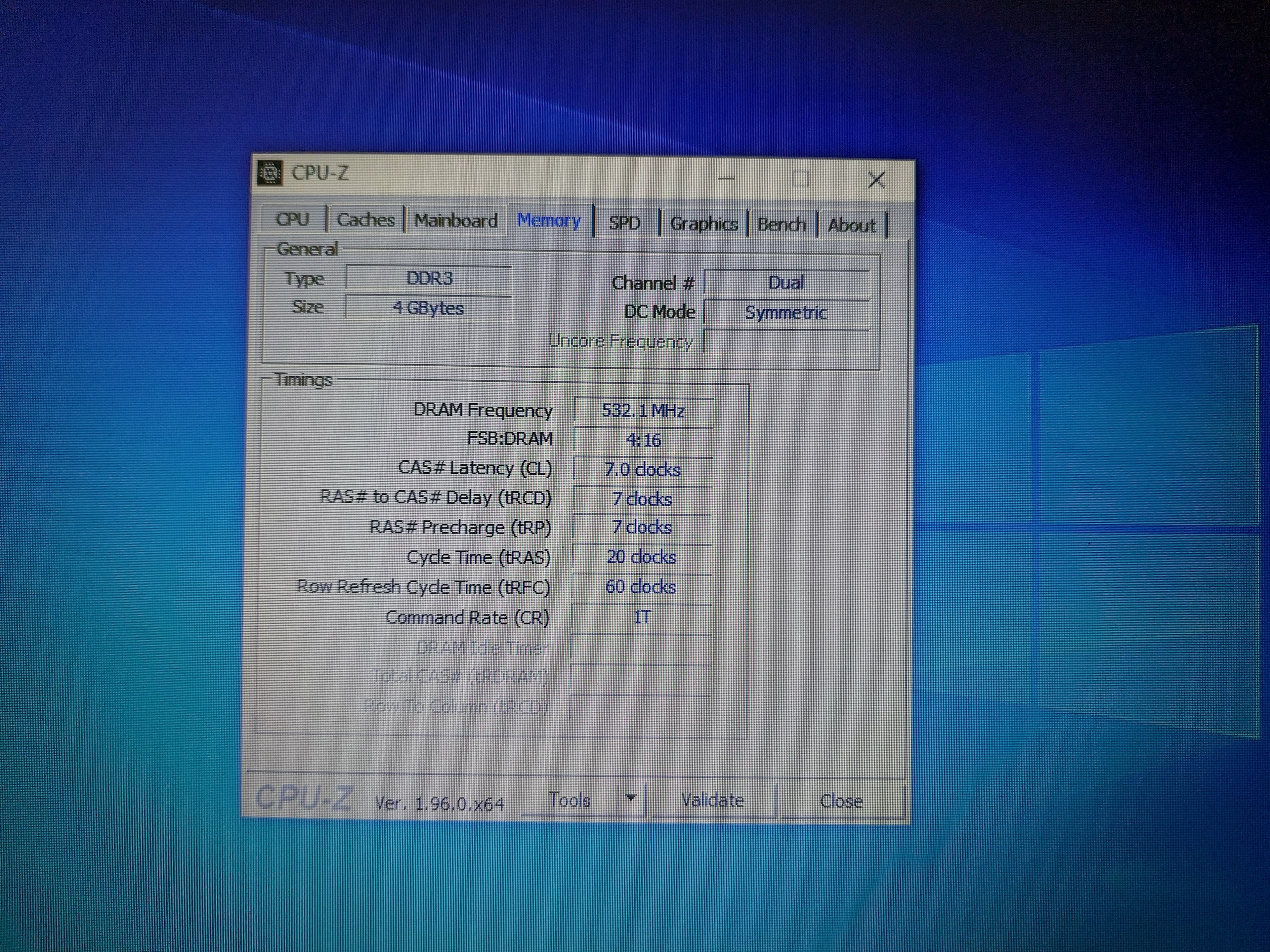This screenshot has width=1270, height=952.
Task: Click the greyed DRAM Idle Timer label
Action: pyautogui.click(x=482, y=648)
